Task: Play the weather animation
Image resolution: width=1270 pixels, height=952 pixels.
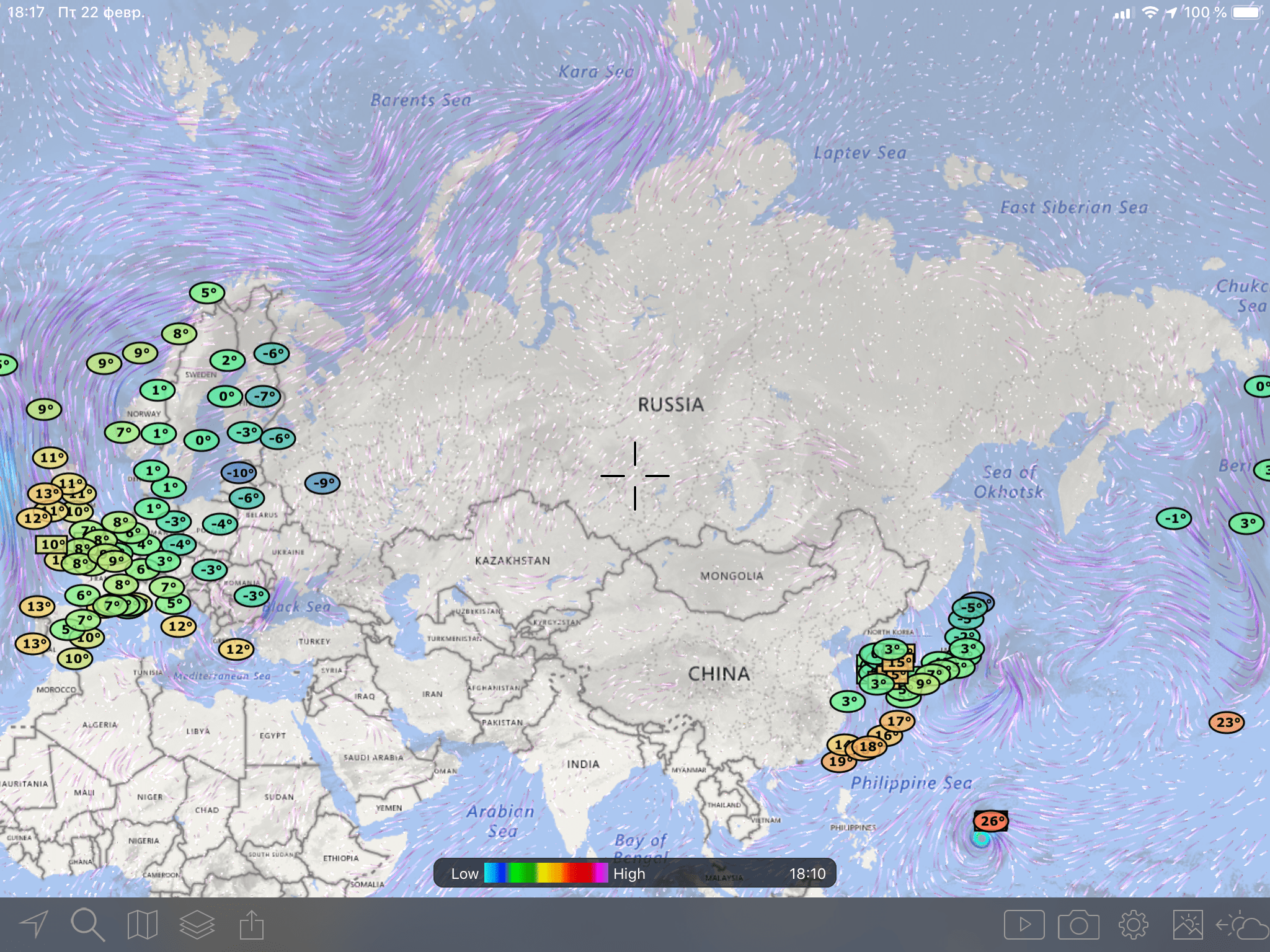Action: [1024, 925]
